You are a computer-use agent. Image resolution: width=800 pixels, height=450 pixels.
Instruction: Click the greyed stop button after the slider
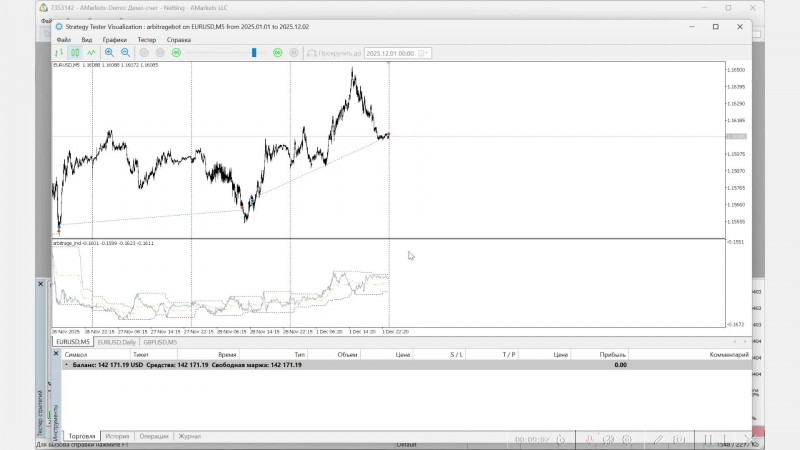(x=294, y=53)
